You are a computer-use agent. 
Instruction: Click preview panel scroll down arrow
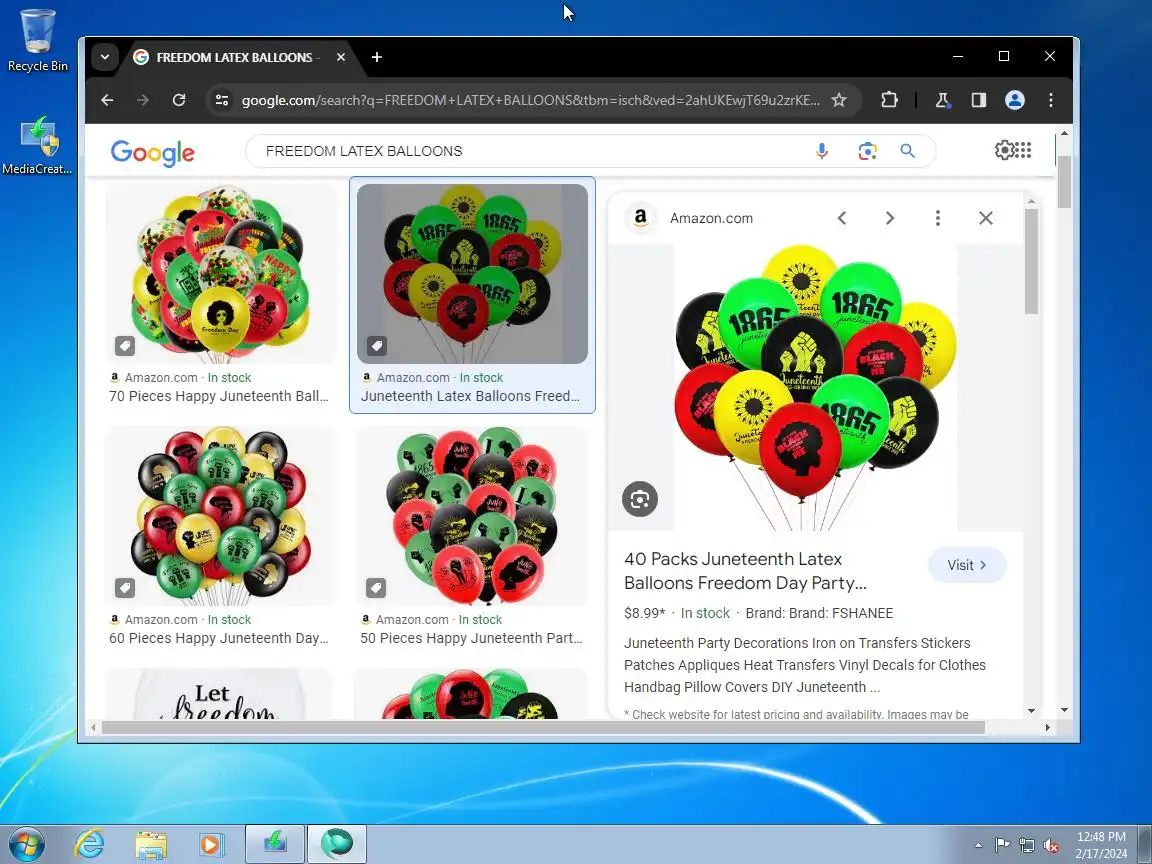click(1032, 711)
